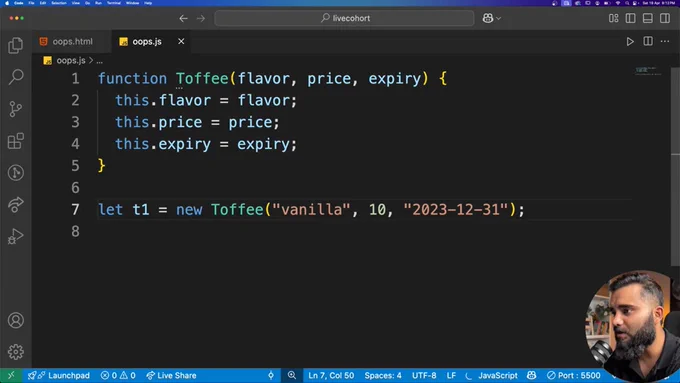The image size is (680, 383).
Task: Run the file with the play button
Action: 630,42
